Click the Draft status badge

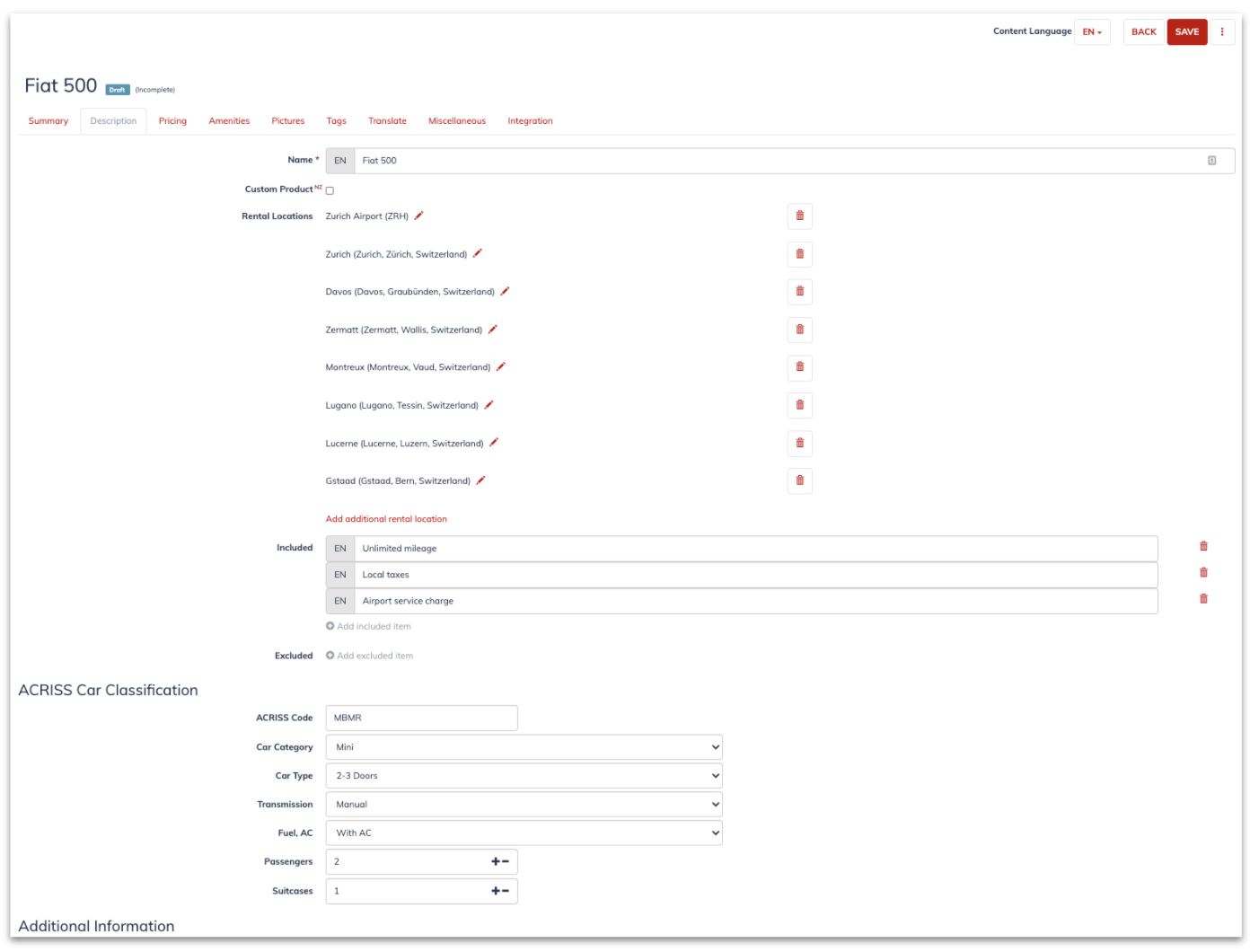(118, 90)
